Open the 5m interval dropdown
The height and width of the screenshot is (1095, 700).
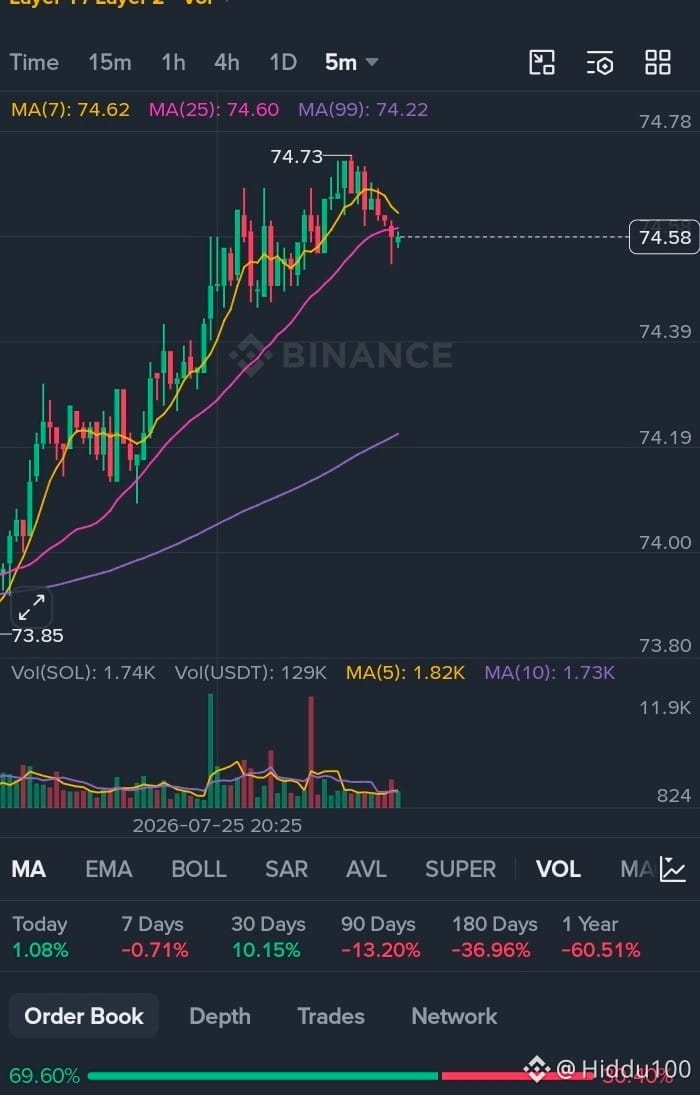[x=351, y=62]
